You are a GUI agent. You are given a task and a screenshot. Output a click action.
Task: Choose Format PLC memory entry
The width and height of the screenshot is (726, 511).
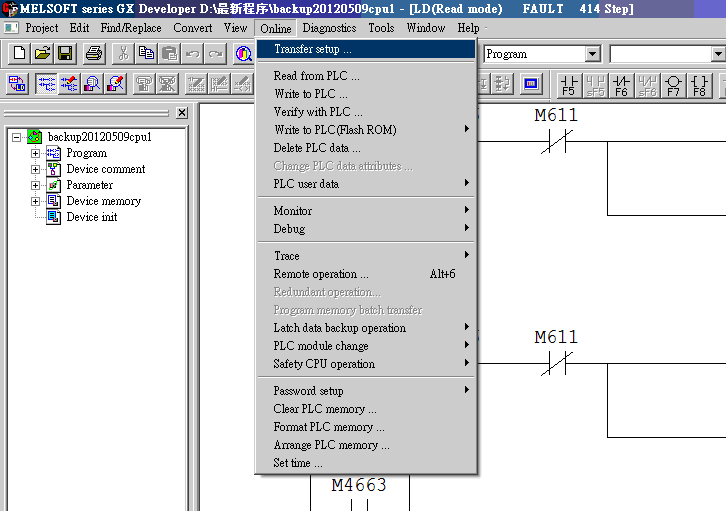click(x=367, y=427)
